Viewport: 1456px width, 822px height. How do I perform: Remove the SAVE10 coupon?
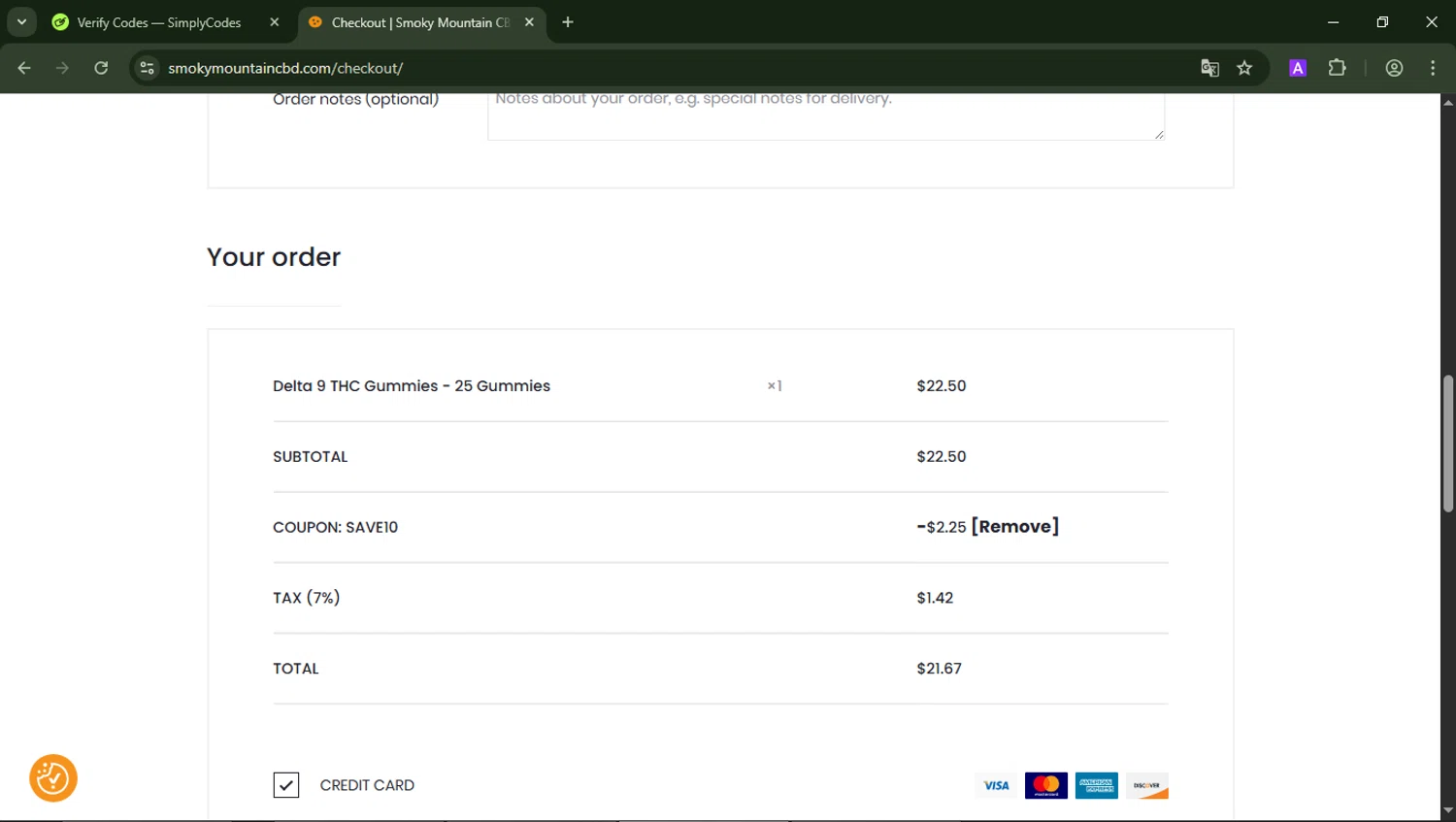click(x=1014, y=527)
